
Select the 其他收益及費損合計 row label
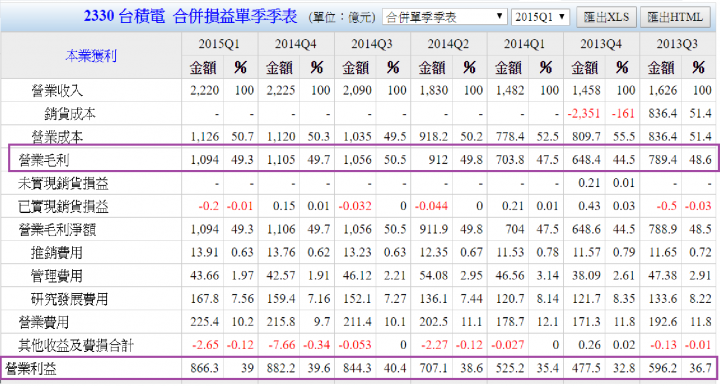[x=76, y=345]
